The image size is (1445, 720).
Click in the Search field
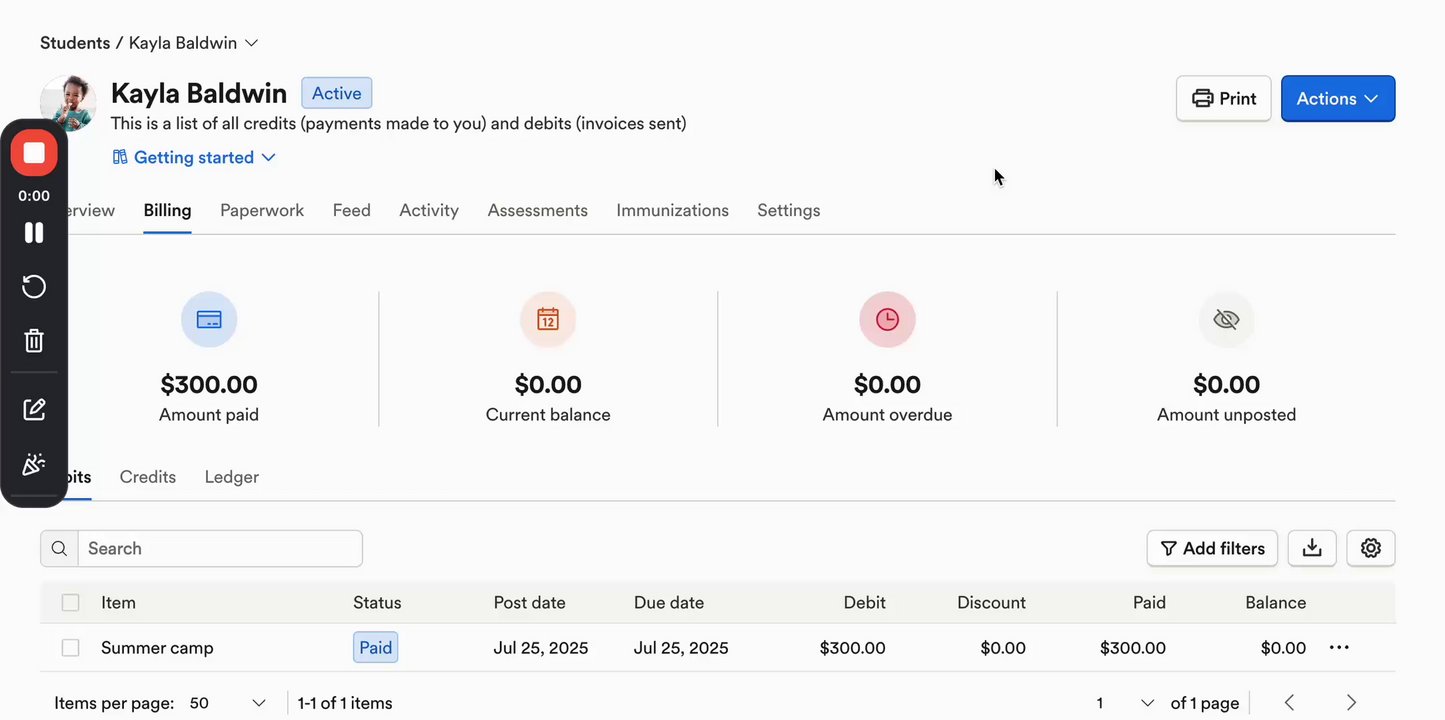coord(220,549)
